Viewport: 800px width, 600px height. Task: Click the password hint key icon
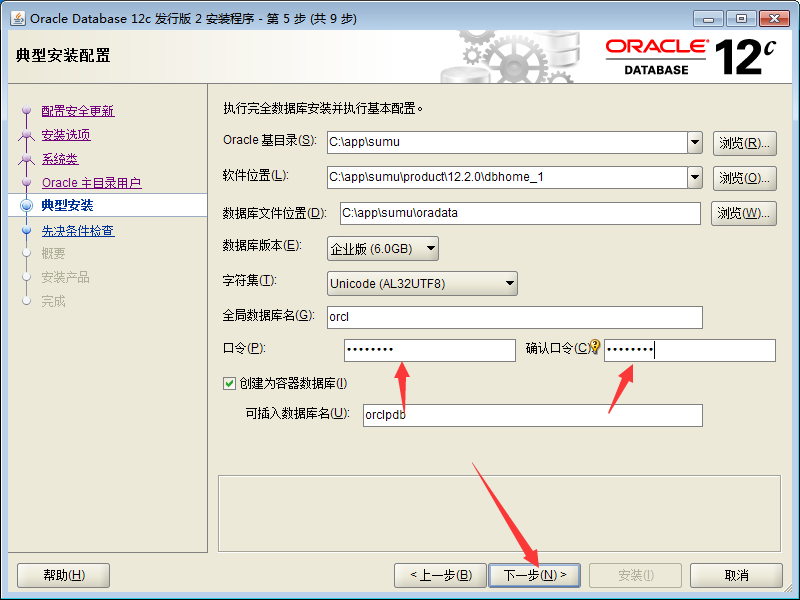(595, 347)
